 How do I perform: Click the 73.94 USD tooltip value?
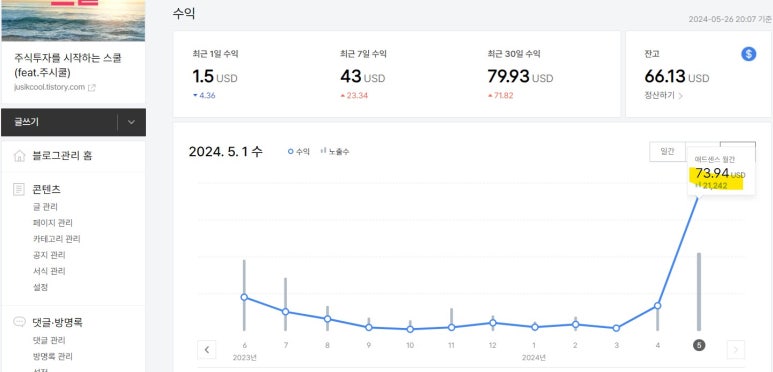coord(720,173)
